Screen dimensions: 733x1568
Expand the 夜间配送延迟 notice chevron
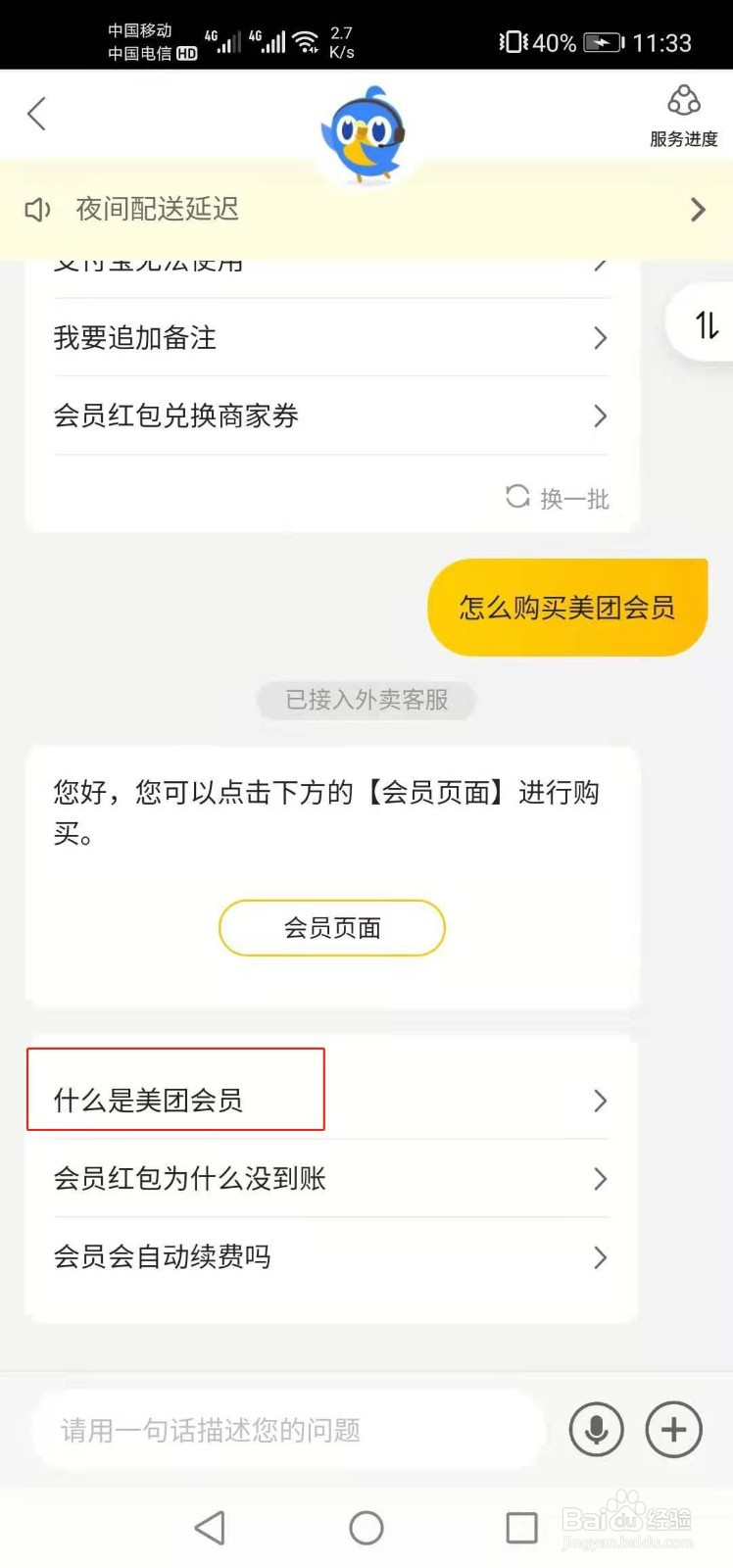[698, 210]
